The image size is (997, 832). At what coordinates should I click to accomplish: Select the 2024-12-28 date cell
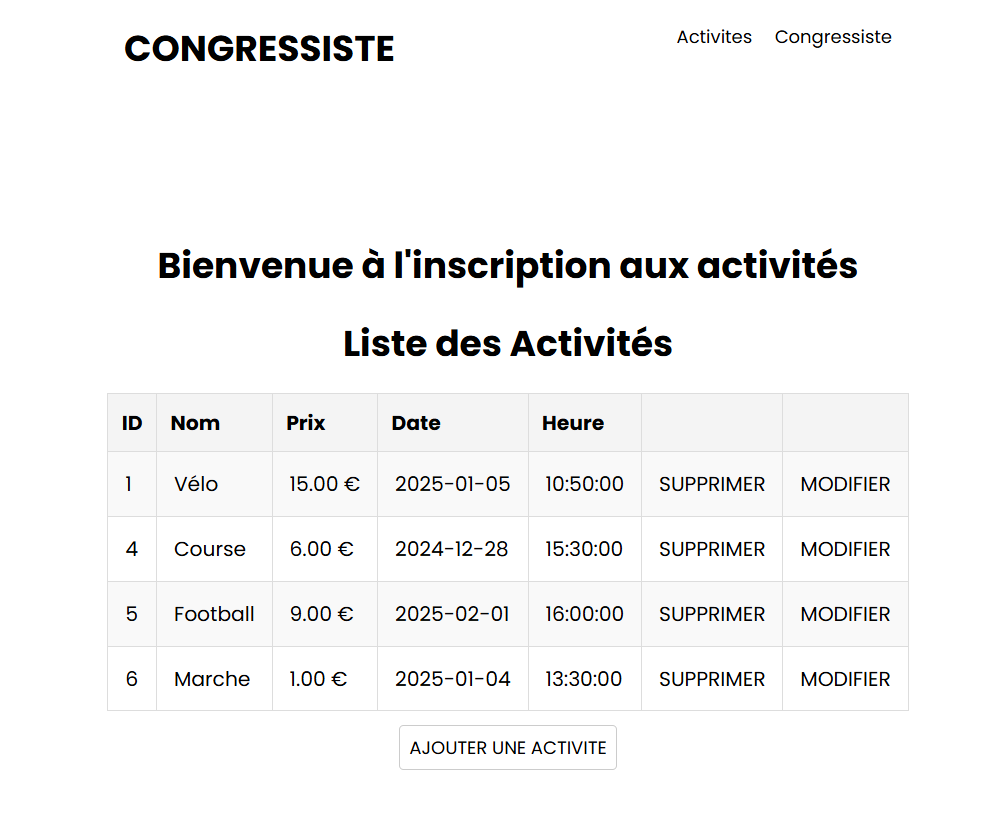tap(452, 549)
